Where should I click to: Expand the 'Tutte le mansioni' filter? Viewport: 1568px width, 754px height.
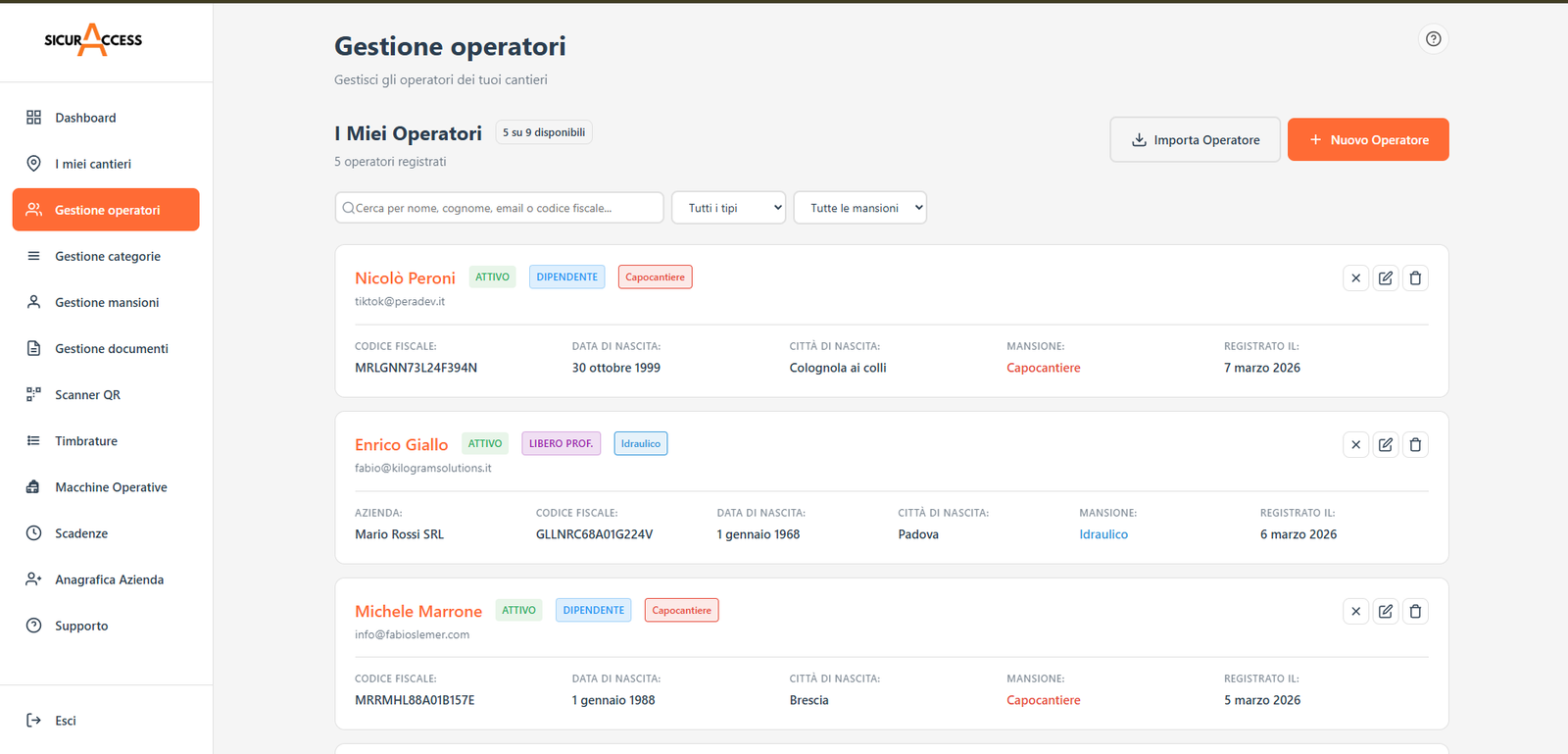click(x=859, y=208)
